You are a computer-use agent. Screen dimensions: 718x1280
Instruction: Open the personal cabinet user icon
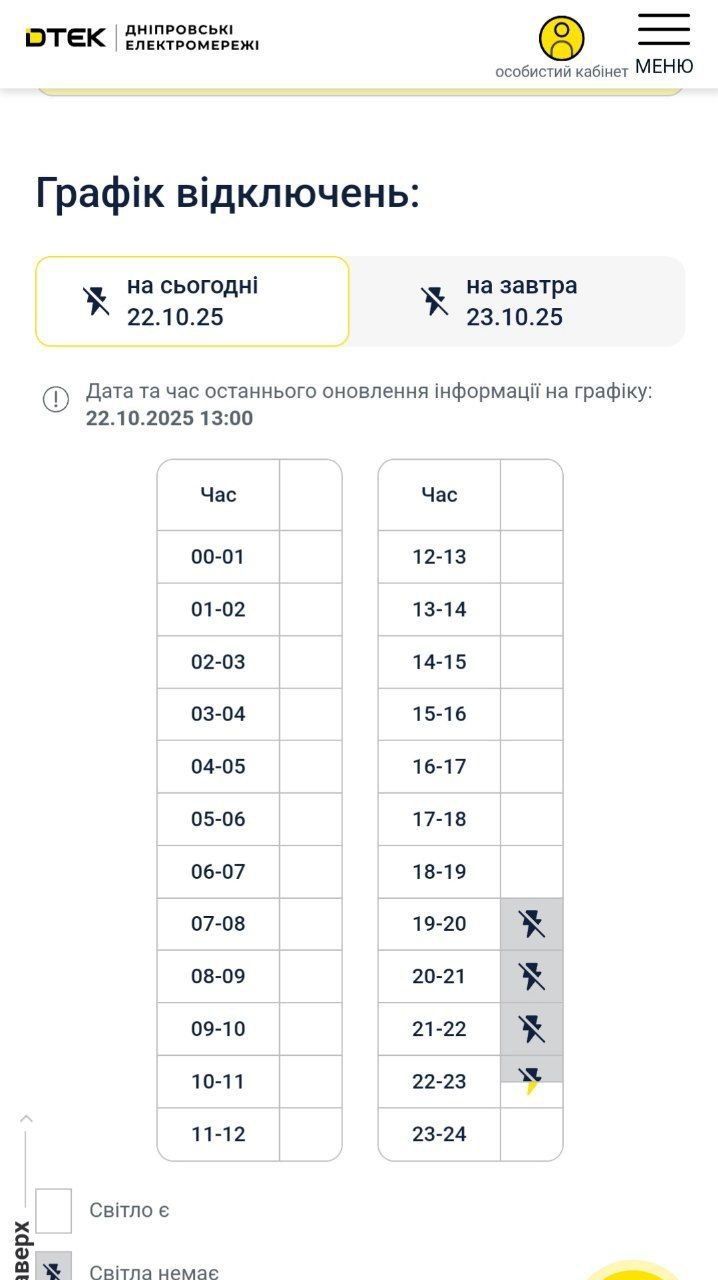562,38
